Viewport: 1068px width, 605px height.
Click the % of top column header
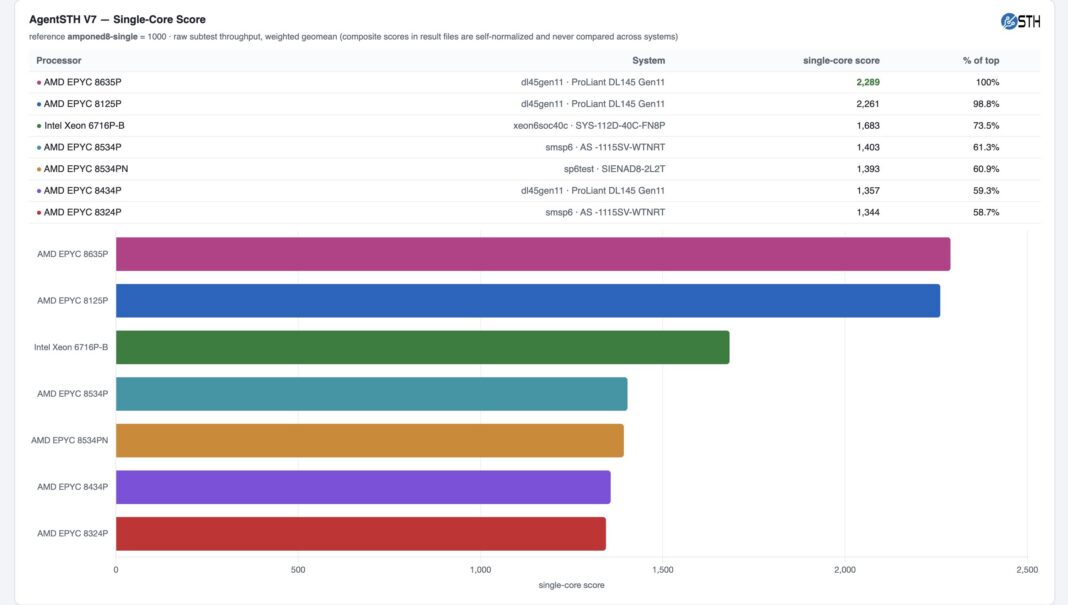pyautogui.click(x=981, y=61)
